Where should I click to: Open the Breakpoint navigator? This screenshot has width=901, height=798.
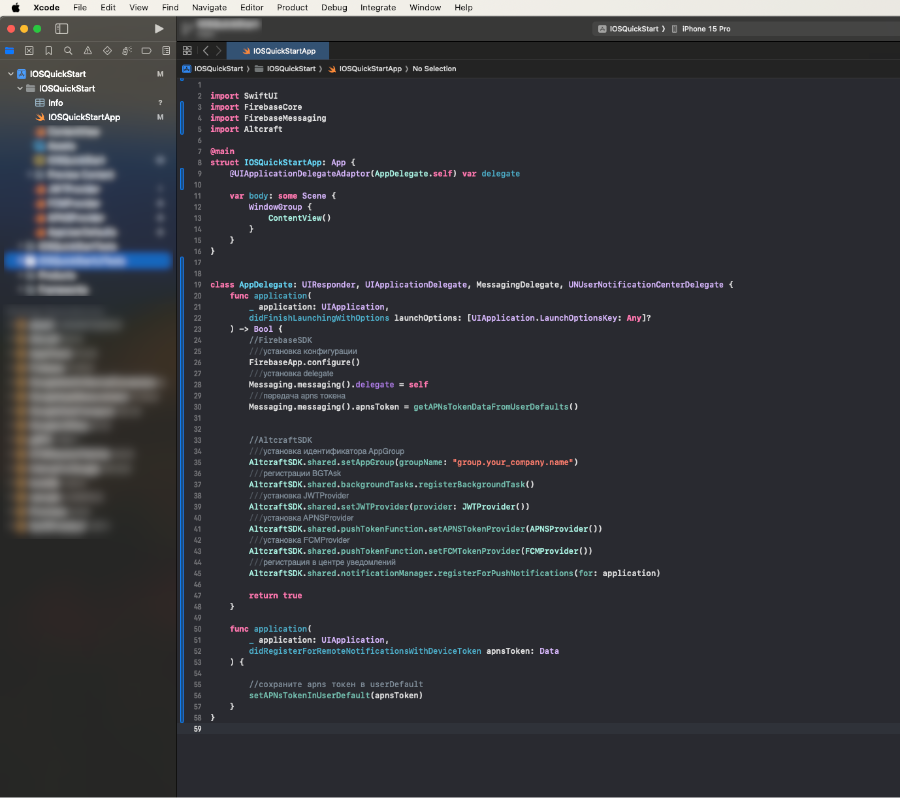146,50
